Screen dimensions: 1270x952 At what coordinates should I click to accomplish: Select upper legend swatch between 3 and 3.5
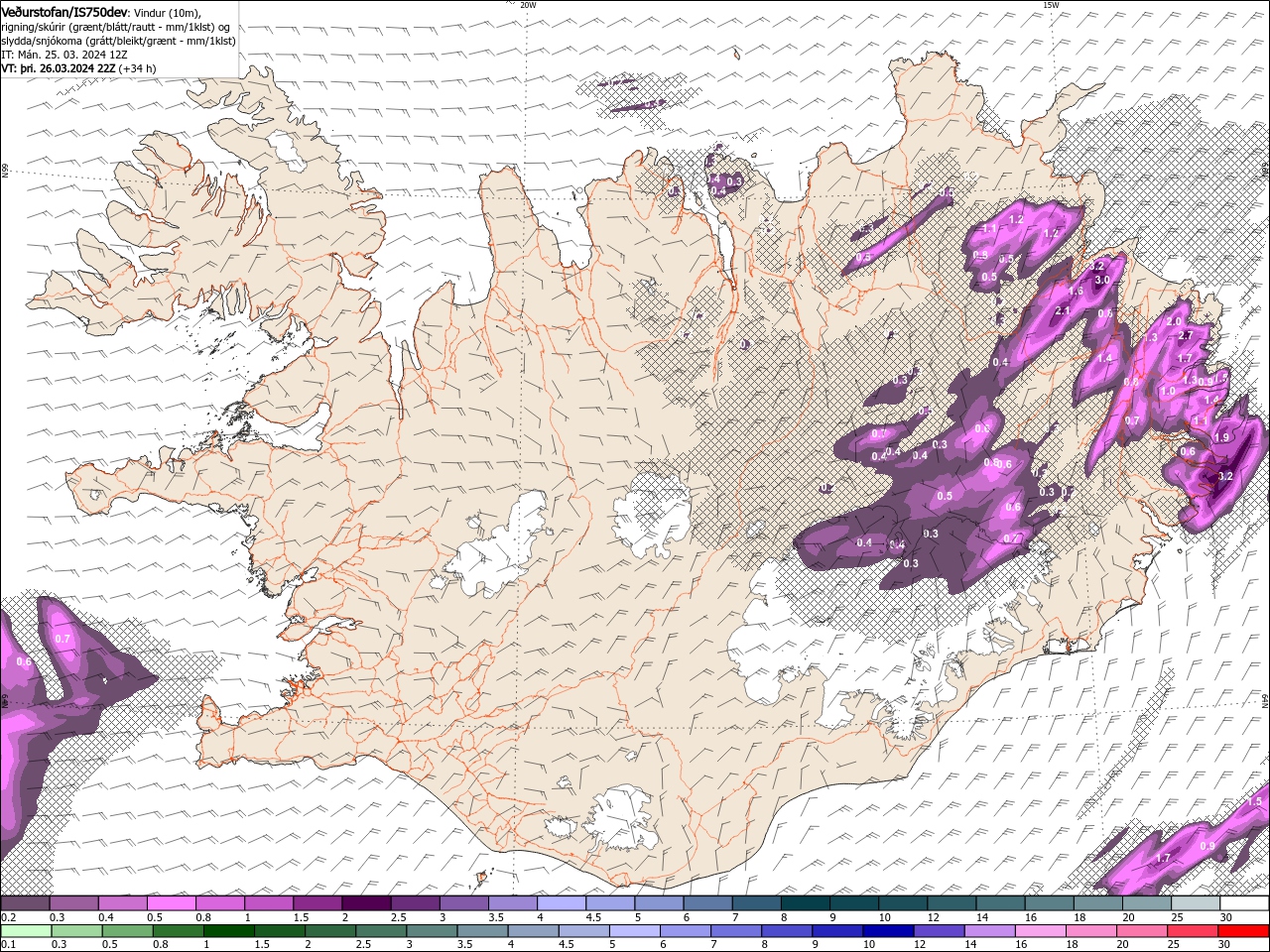[464, 903]
